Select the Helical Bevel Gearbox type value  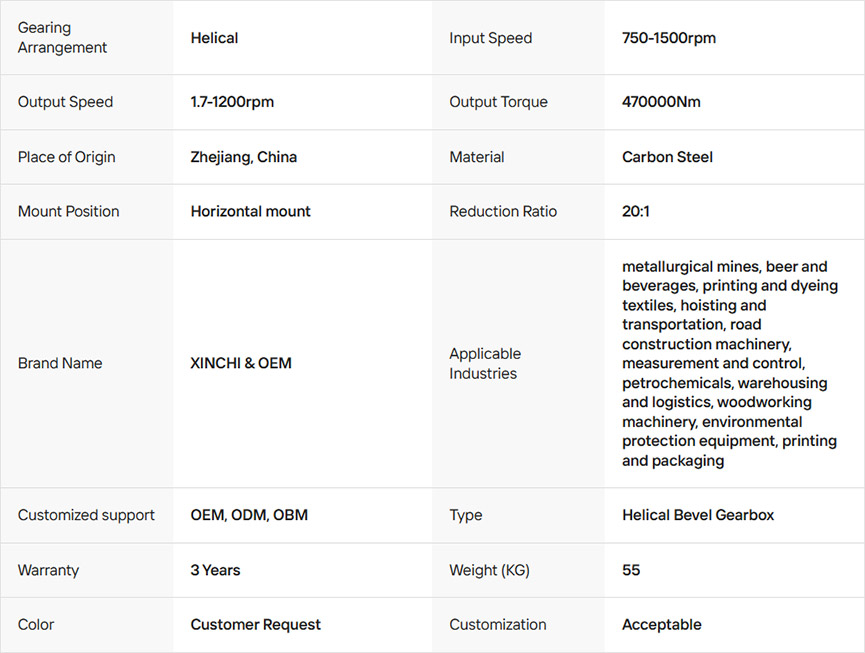point(698,515)
